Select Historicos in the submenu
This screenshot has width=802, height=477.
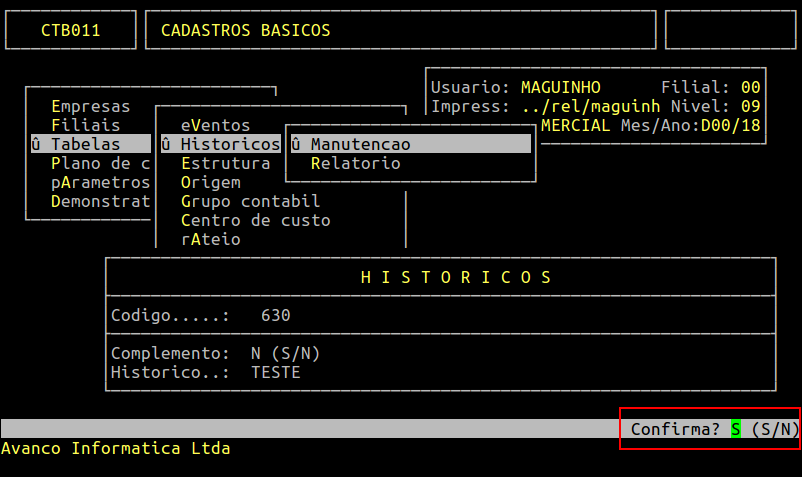[229, 144]
